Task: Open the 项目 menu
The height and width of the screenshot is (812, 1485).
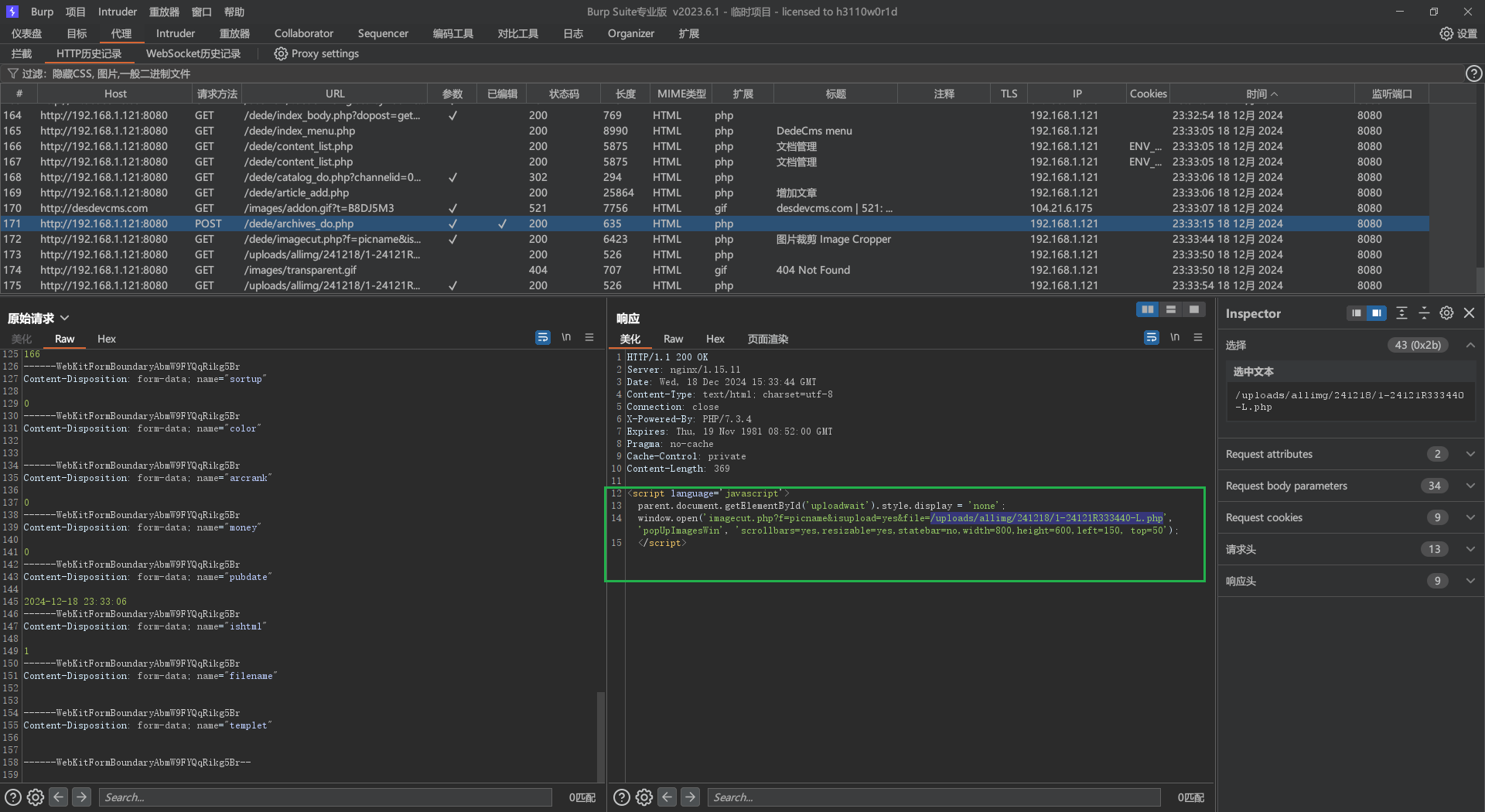Action: coord(76,12)
